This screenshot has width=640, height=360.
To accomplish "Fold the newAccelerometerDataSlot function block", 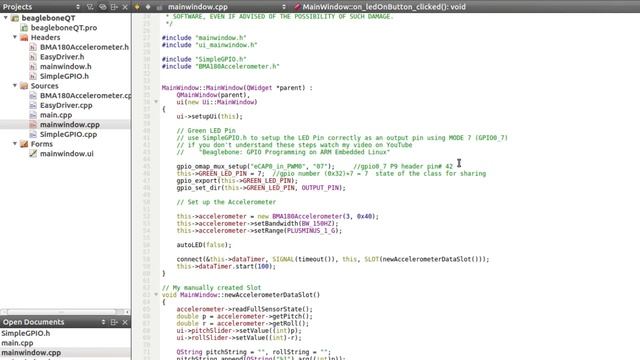I will [x=156, y=294].
